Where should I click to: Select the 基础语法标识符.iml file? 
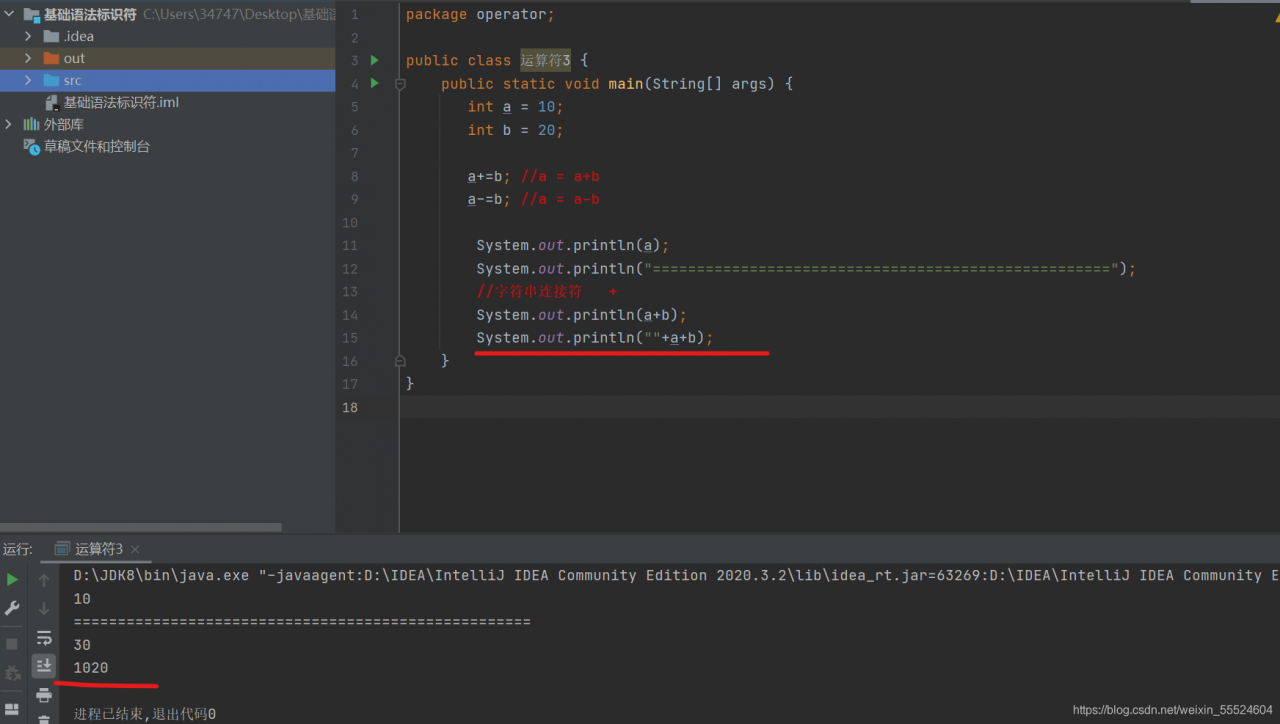[x=121, y=102]
